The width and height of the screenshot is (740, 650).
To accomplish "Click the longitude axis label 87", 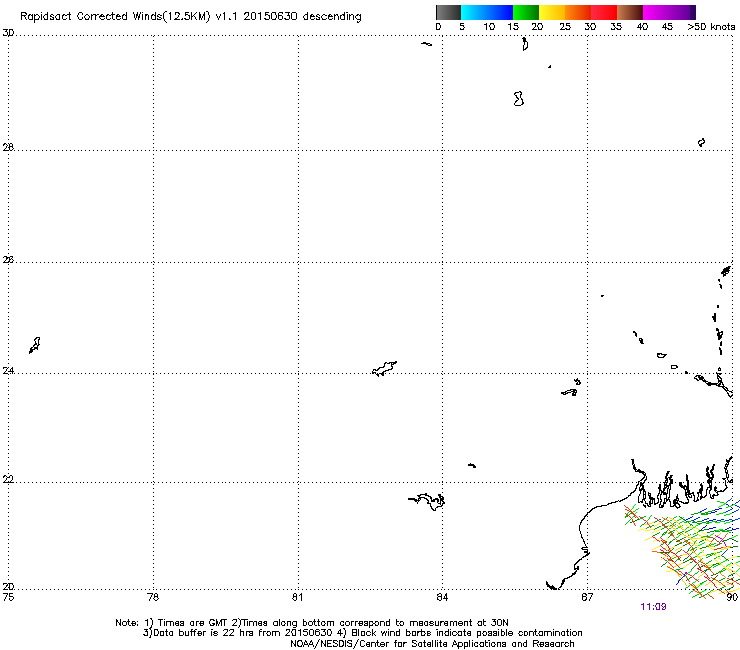I will (587, 597).
